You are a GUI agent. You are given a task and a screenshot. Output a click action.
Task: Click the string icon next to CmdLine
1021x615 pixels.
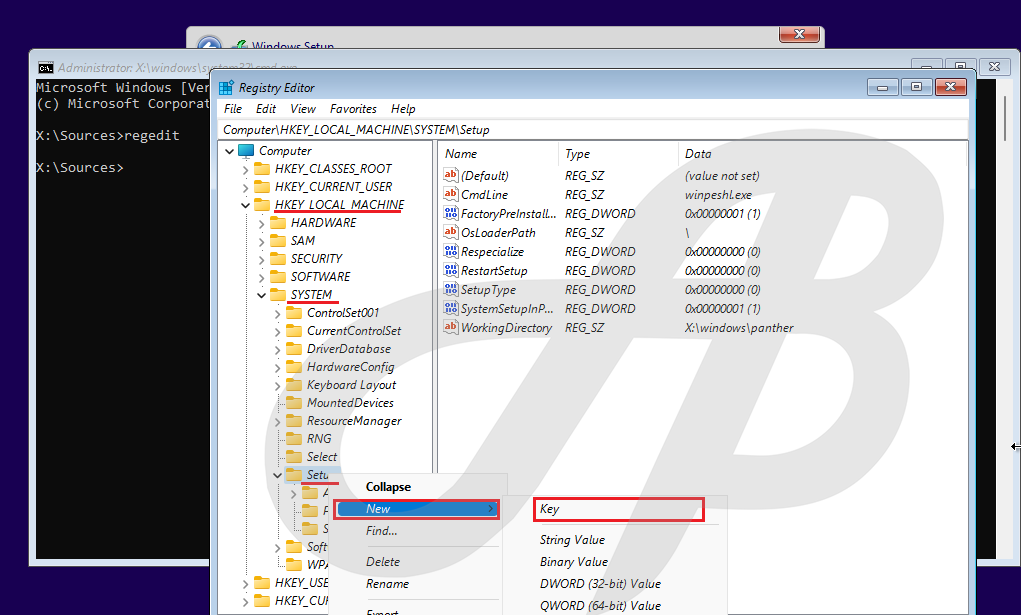451,193
